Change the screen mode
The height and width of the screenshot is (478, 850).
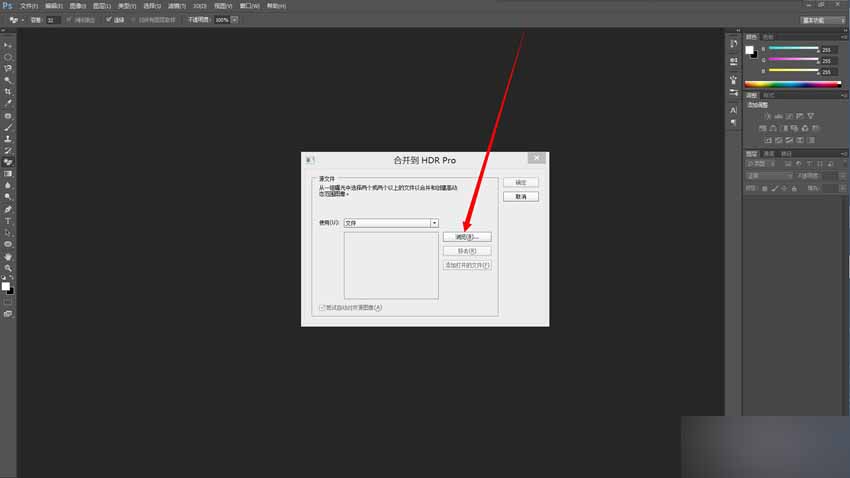coord(8,314)
